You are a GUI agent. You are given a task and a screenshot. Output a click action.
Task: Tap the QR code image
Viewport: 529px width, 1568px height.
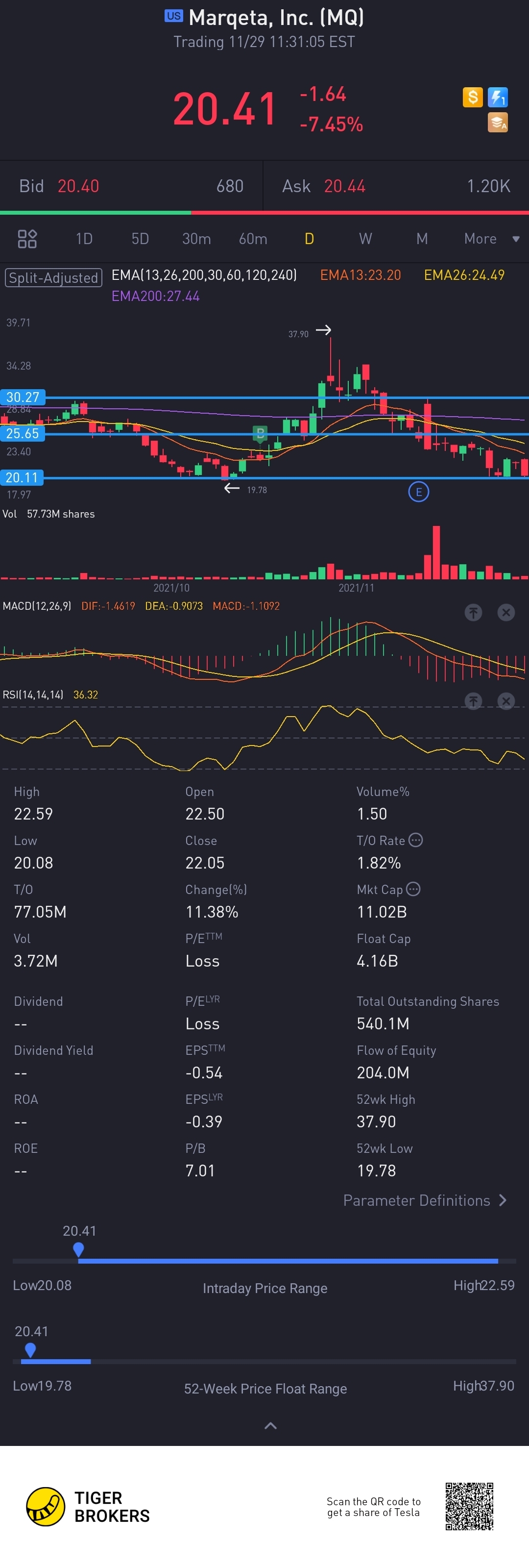pos(469,1507)
